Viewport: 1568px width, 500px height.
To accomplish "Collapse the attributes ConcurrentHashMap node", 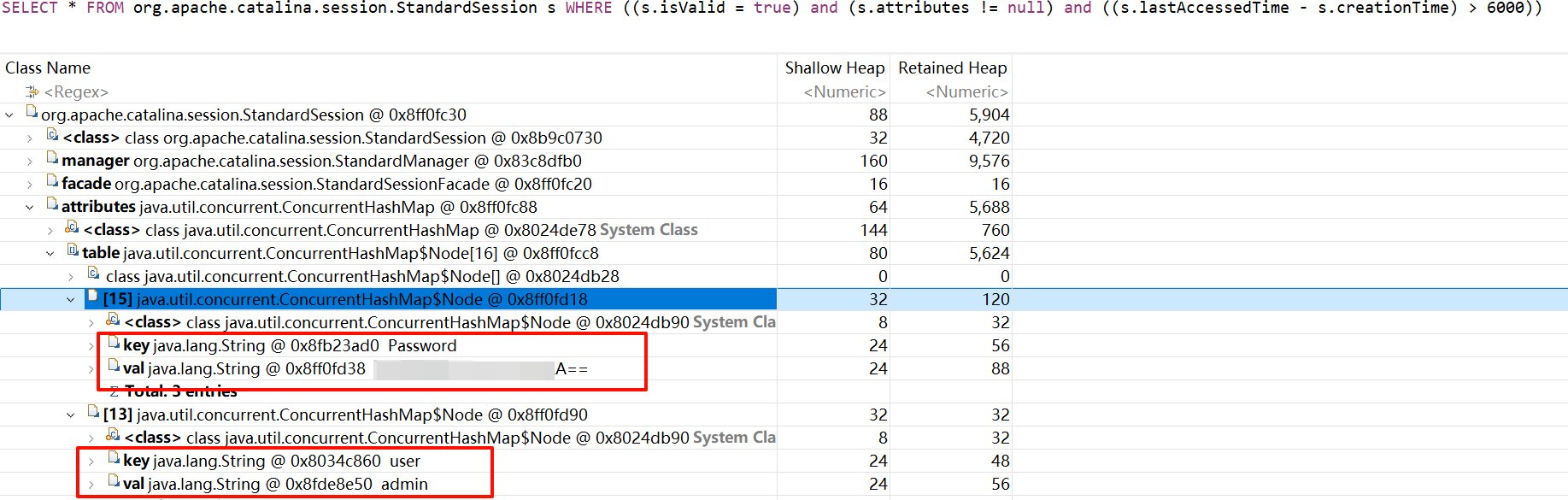I will pos(30,207).
